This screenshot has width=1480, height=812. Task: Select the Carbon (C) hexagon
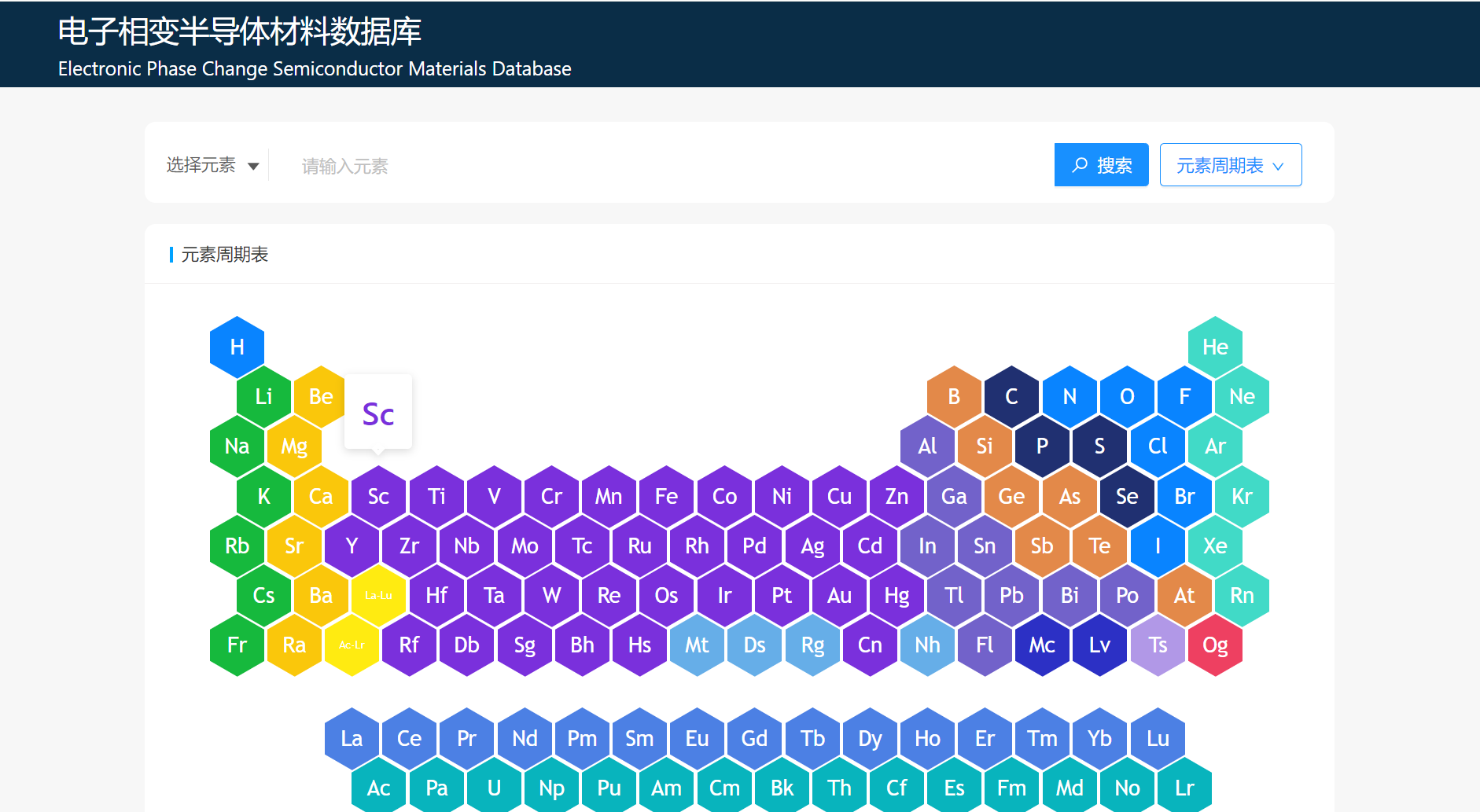[x=1011, y=396]
